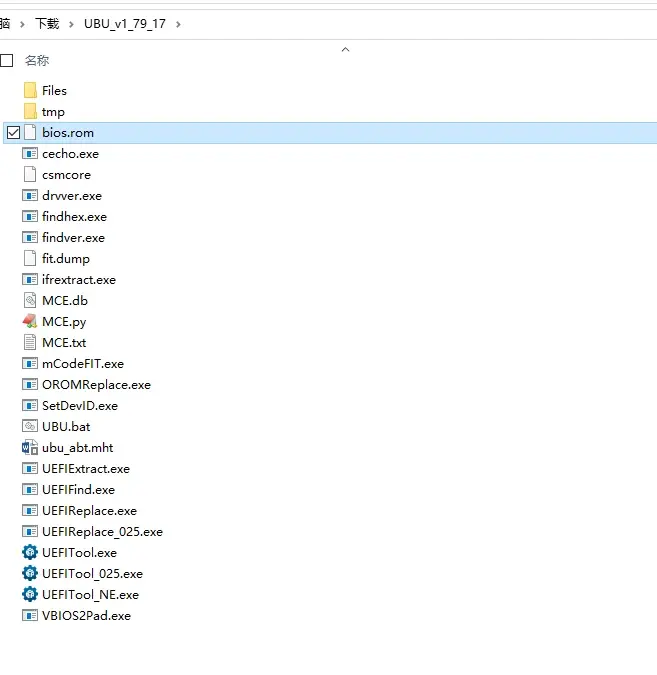The height and width of the screenshot is (675, 657).
Task: Click the sort arrow above the column header
Action: point(345,50)
